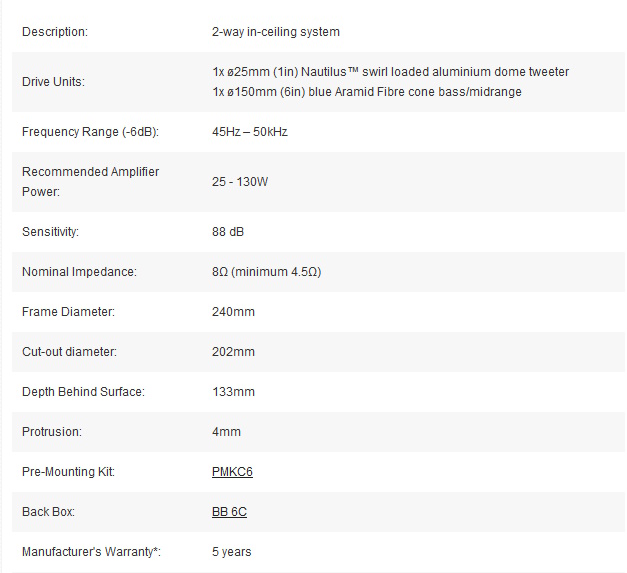Click the "Frequency Range (-6dB):" label

[x=90, y=132]
